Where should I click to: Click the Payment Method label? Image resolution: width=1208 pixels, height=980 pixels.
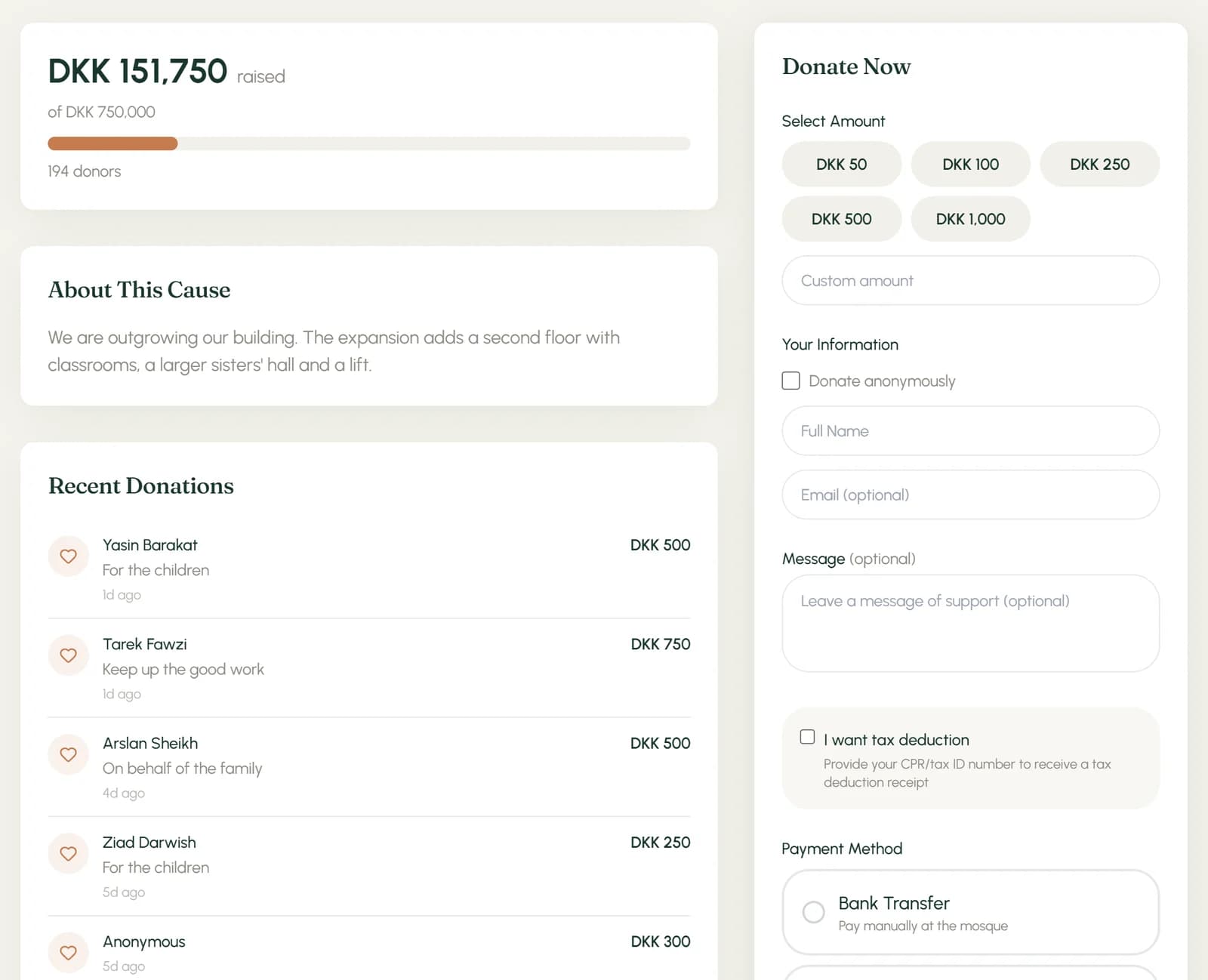tap(842, 849)
